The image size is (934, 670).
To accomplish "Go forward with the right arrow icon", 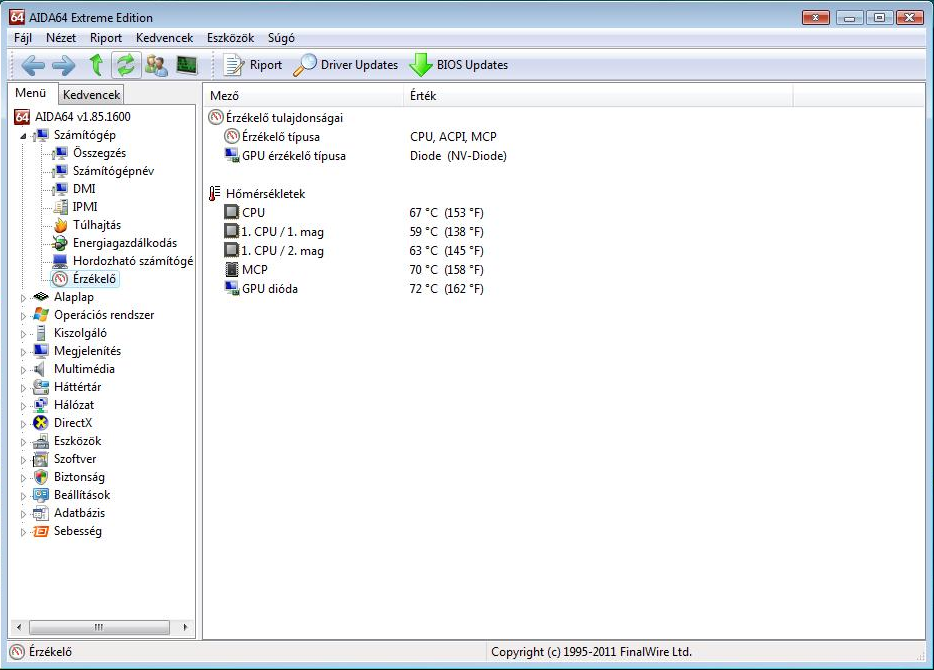I will [x=64, y=65].
